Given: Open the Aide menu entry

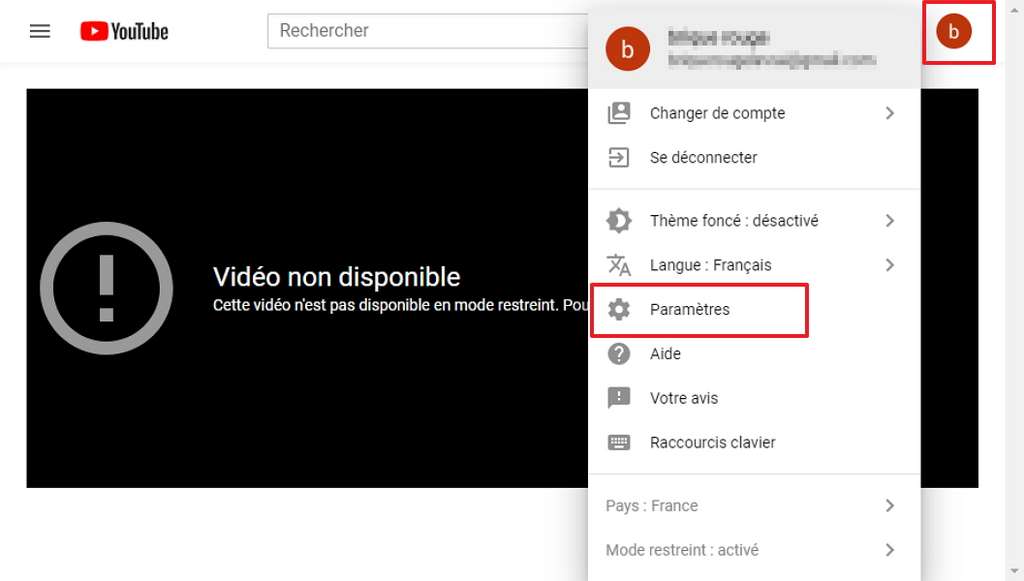Looking at the screenshot, I should [665, 354].
